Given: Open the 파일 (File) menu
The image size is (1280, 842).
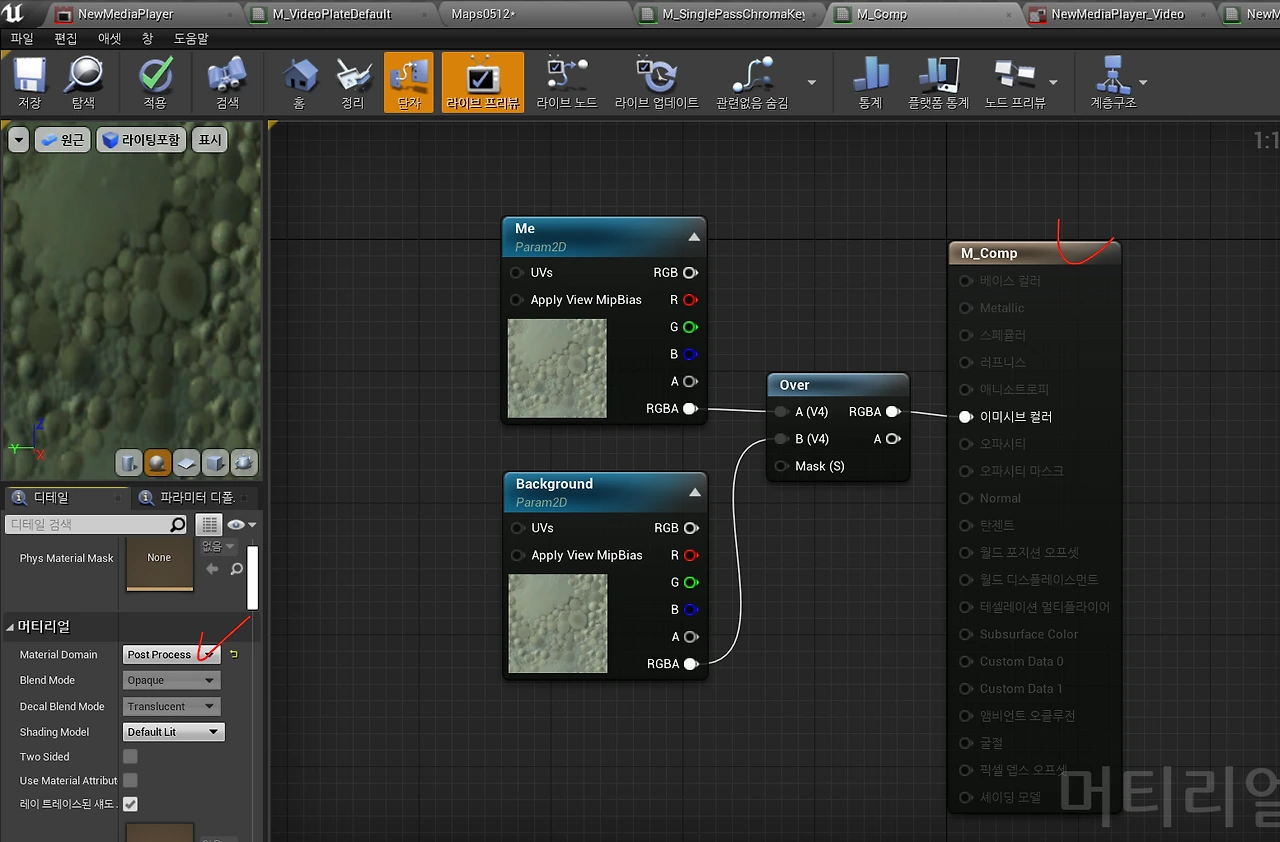Looking at the screenshot, I should click(21, 38).
